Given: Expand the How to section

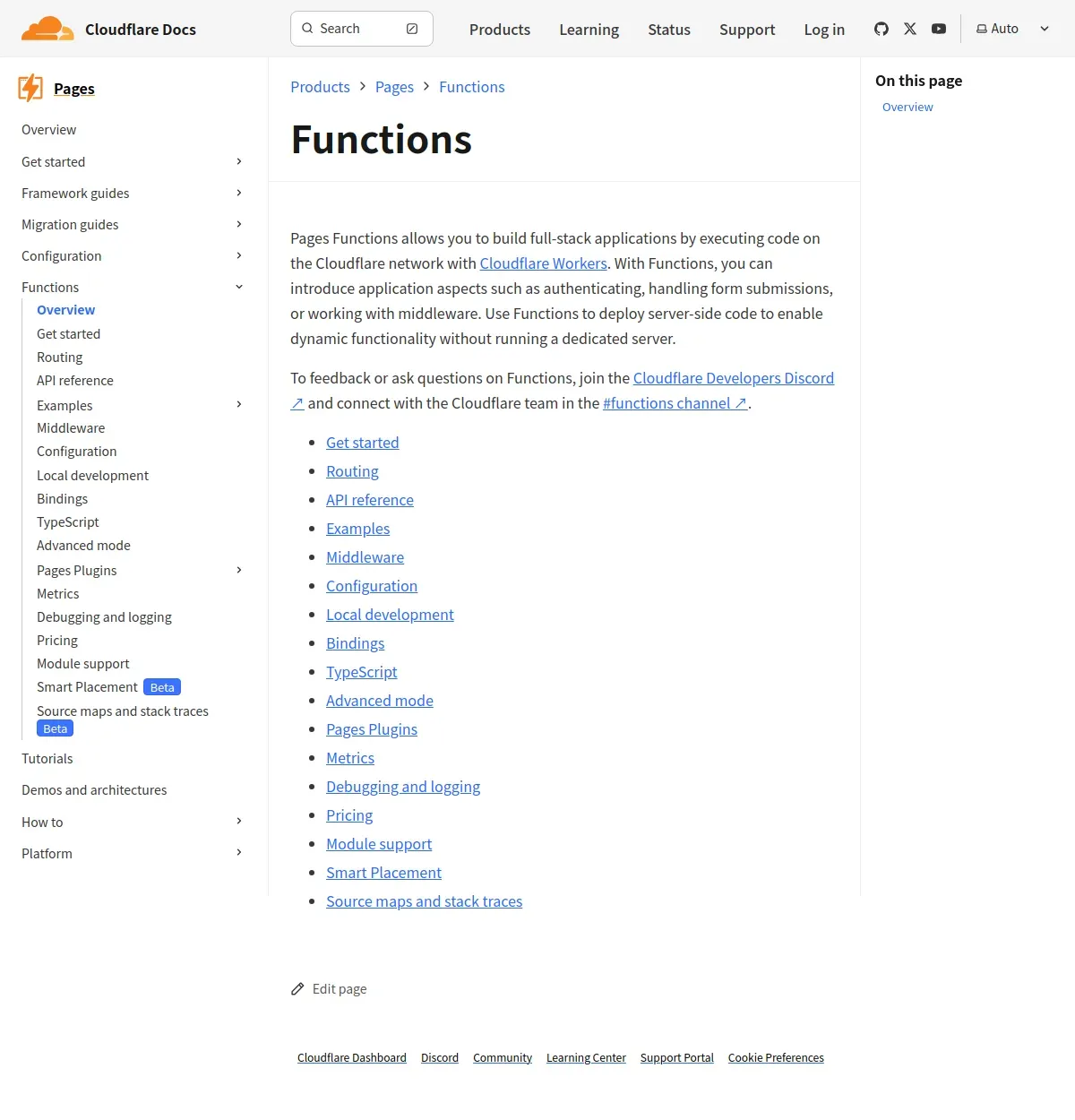Looking at the screenshot, I should tap(239, 821).
